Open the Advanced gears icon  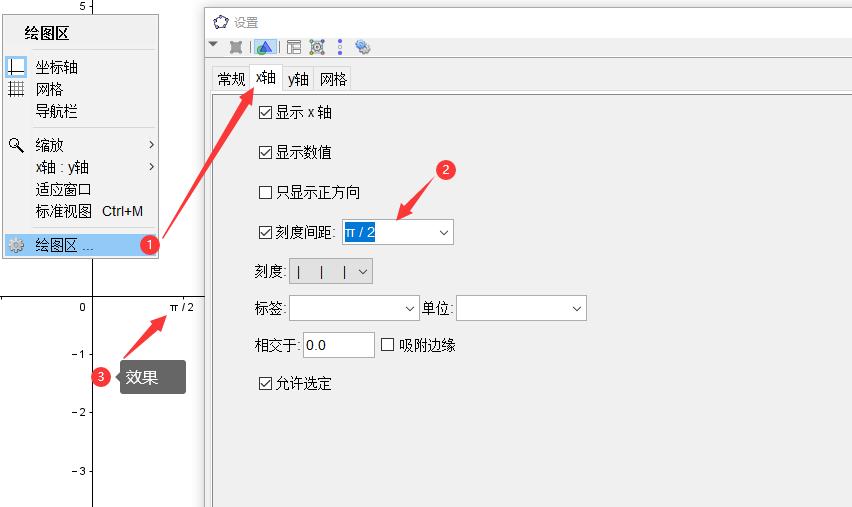coord(362,47)
